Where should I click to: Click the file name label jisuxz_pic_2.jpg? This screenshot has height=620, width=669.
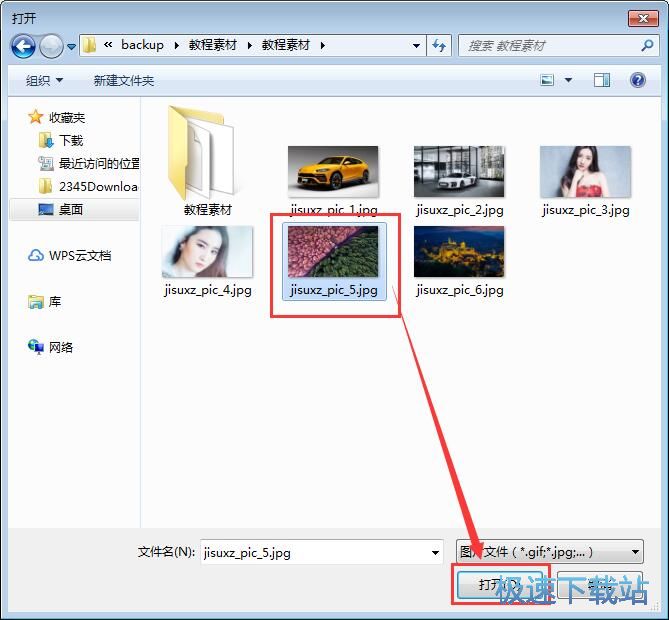tap(460, 210)
